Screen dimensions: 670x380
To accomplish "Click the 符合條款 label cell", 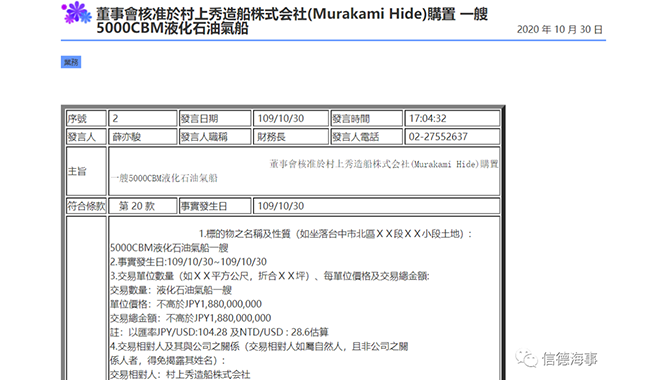I will (x=86, y=206).
